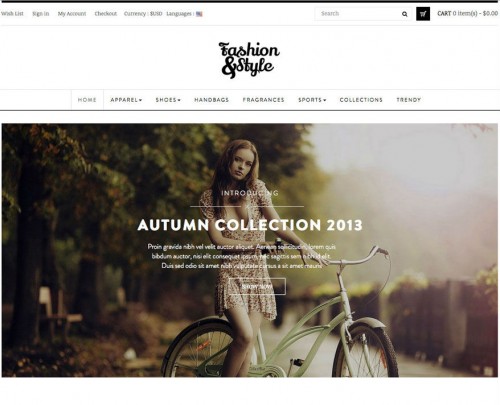
Task: Select the US flag language icon
Action: [199, 14]
